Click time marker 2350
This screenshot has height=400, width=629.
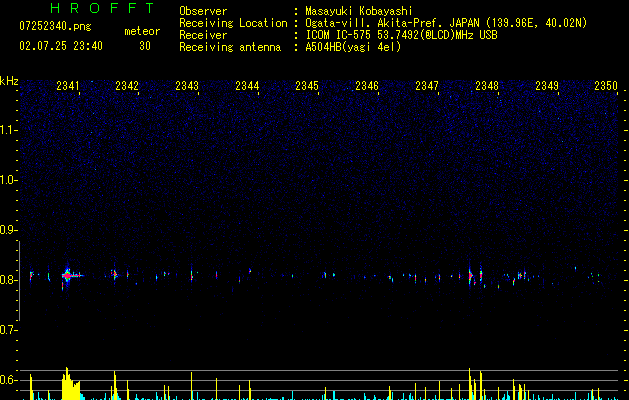[606, 86]
